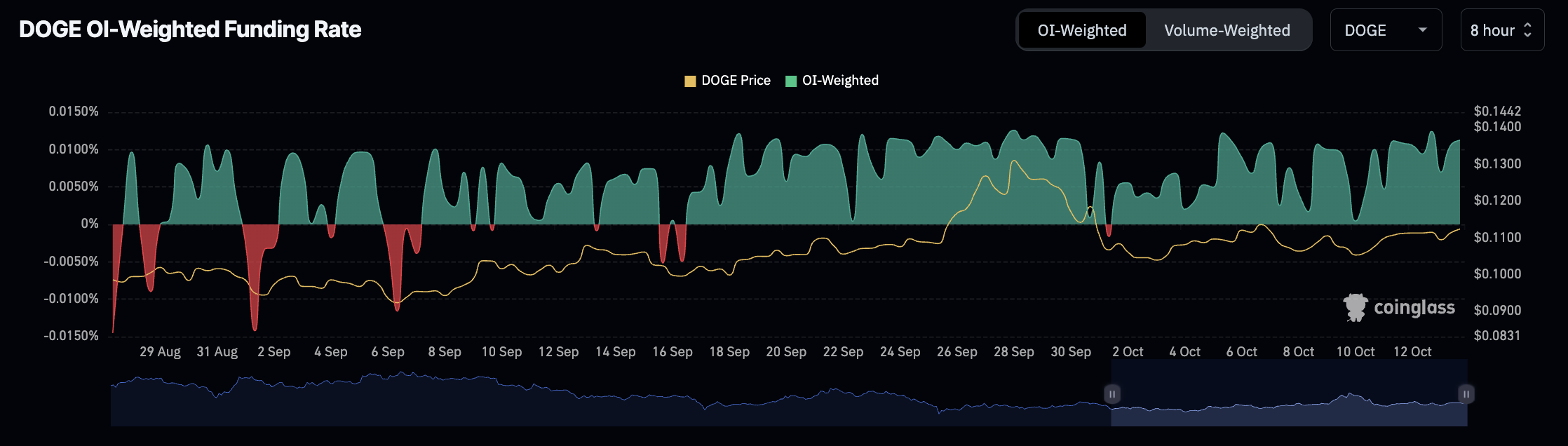1568x446 pixels.
Task: Open the DOGE coin dropdown
Action: pos(1386,30)
